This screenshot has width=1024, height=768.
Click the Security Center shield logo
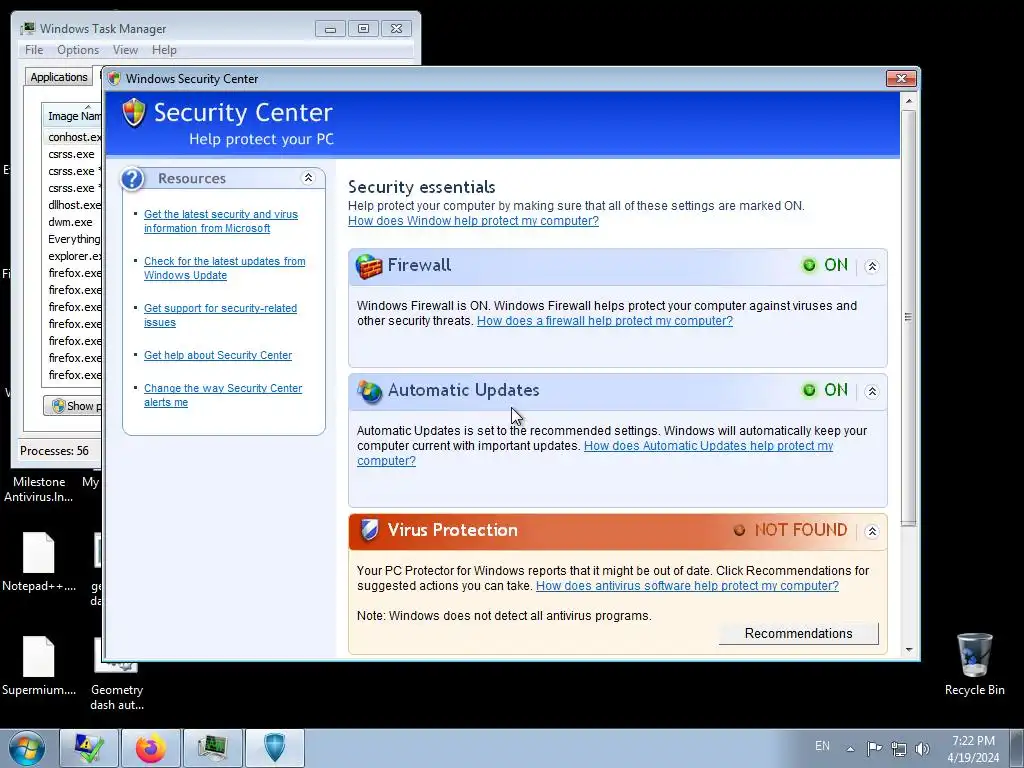point(134,113)
